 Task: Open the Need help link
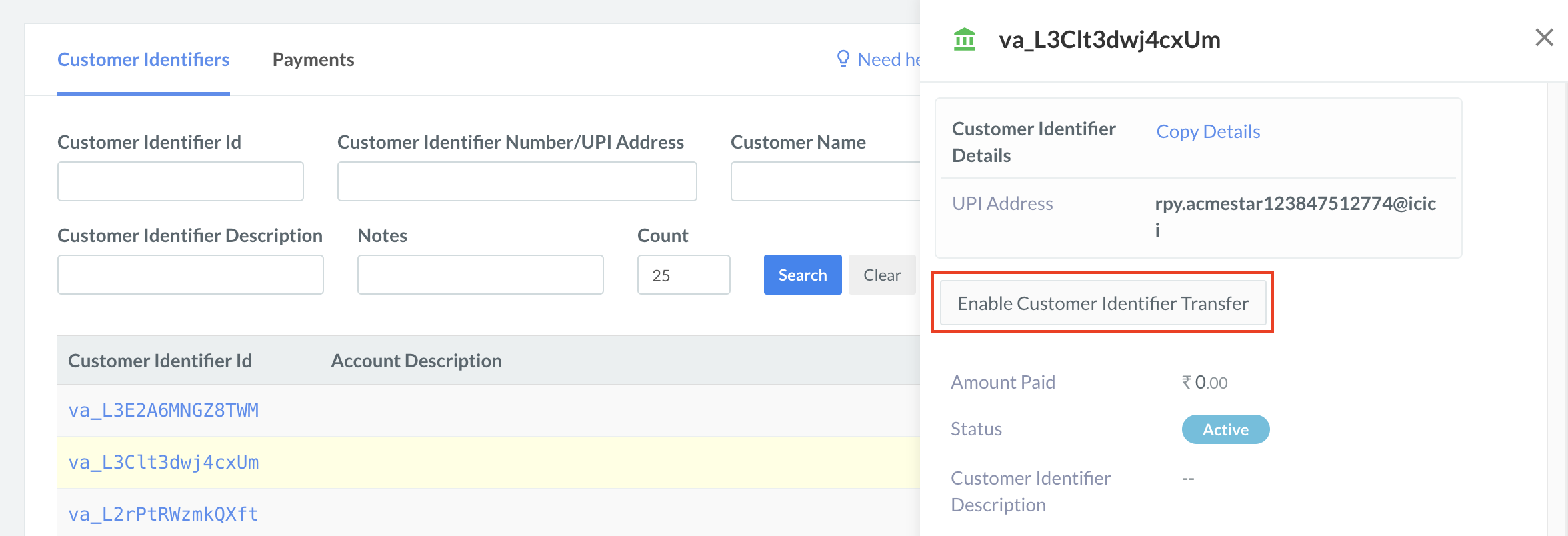click(888, 59)
